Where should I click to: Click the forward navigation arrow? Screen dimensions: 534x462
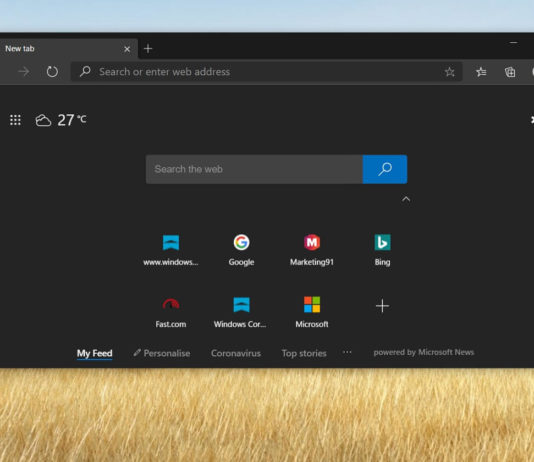click(x=24, y=71)
